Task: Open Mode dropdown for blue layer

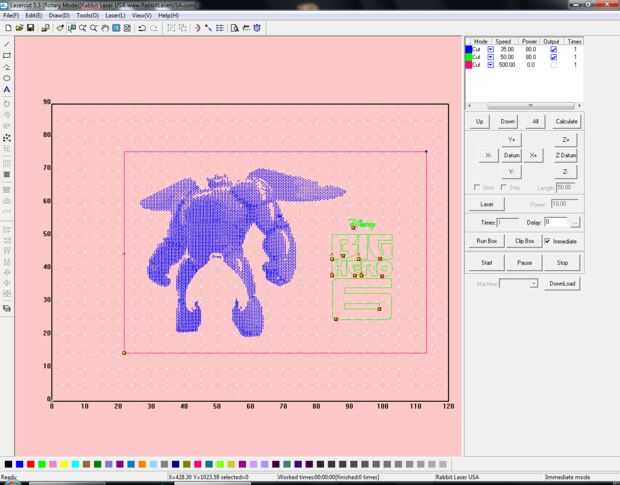Action: [490, 49]
